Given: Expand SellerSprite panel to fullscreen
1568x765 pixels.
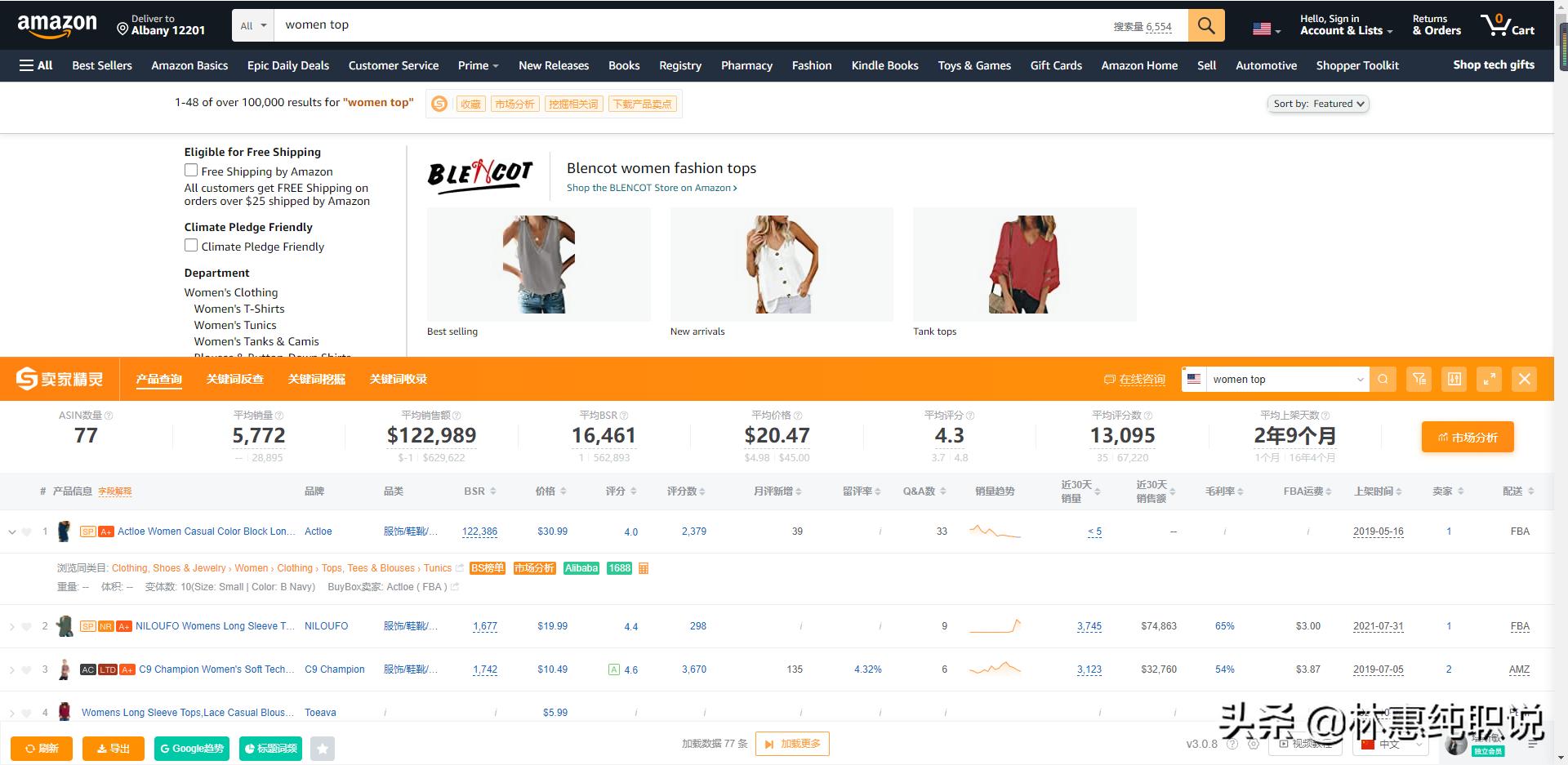Looking at the screenshot, I should coord(1489,379).
